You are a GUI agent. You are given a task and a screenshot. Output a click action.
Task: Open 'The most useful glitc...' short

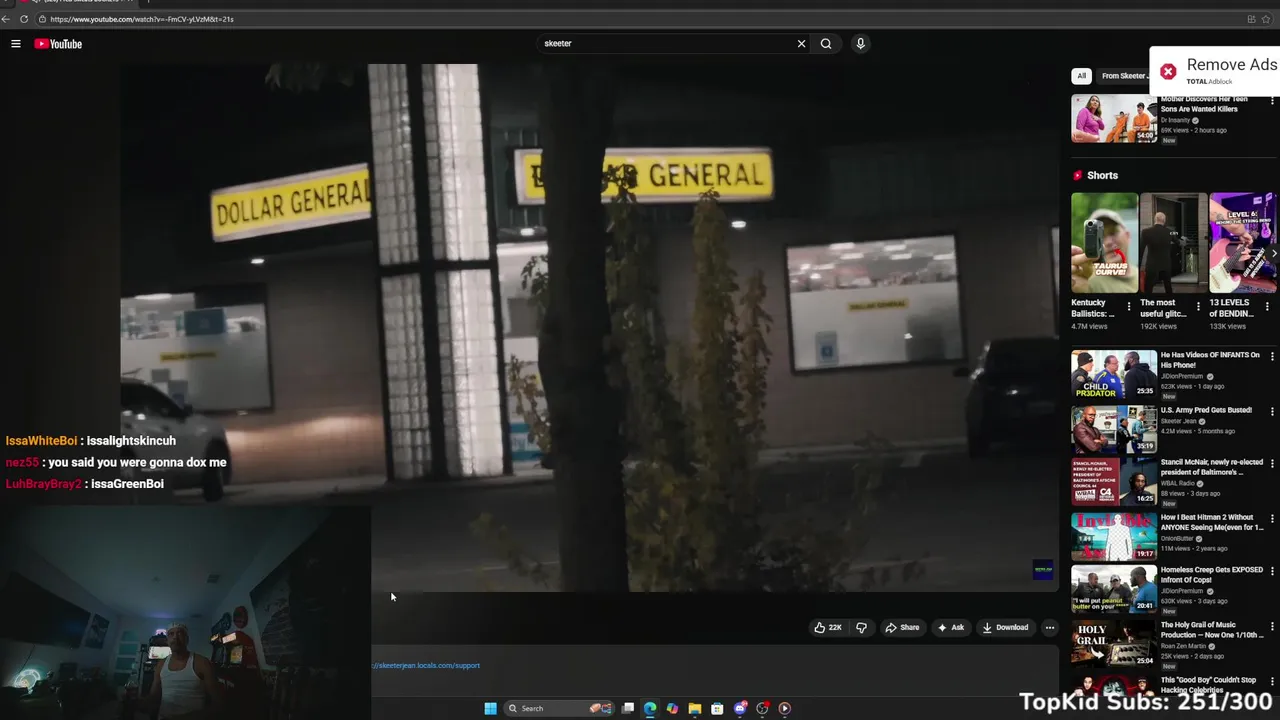(1173, 243)
